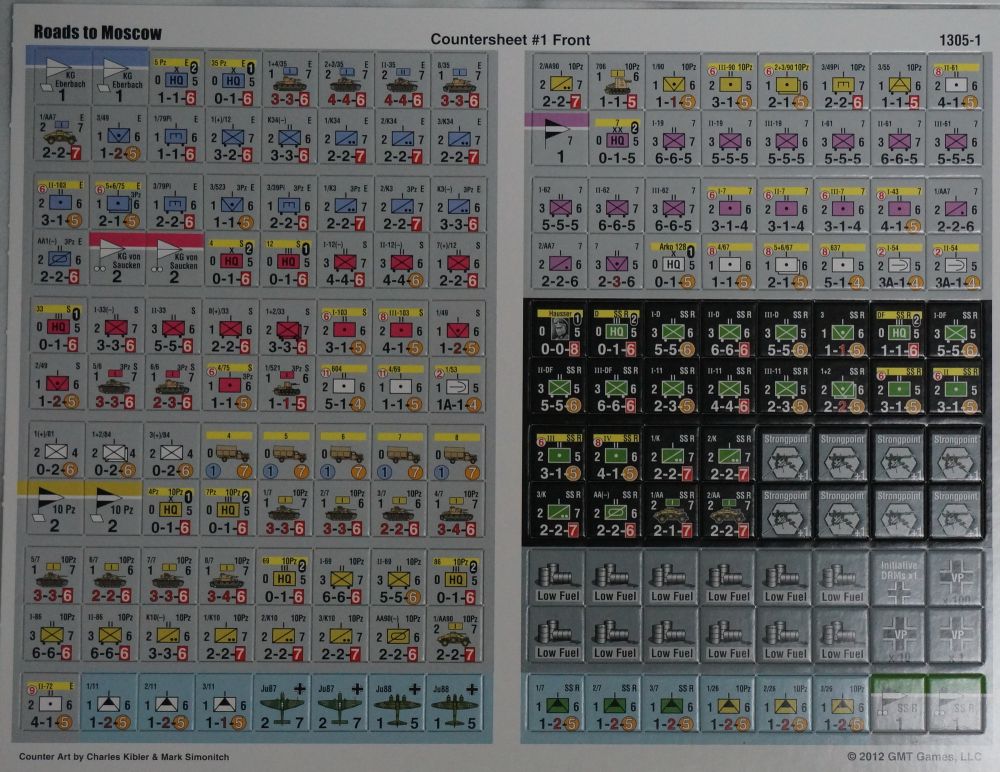
Task: Select the I-19 6-6-5 infantry counter
Action: point(673,138)
